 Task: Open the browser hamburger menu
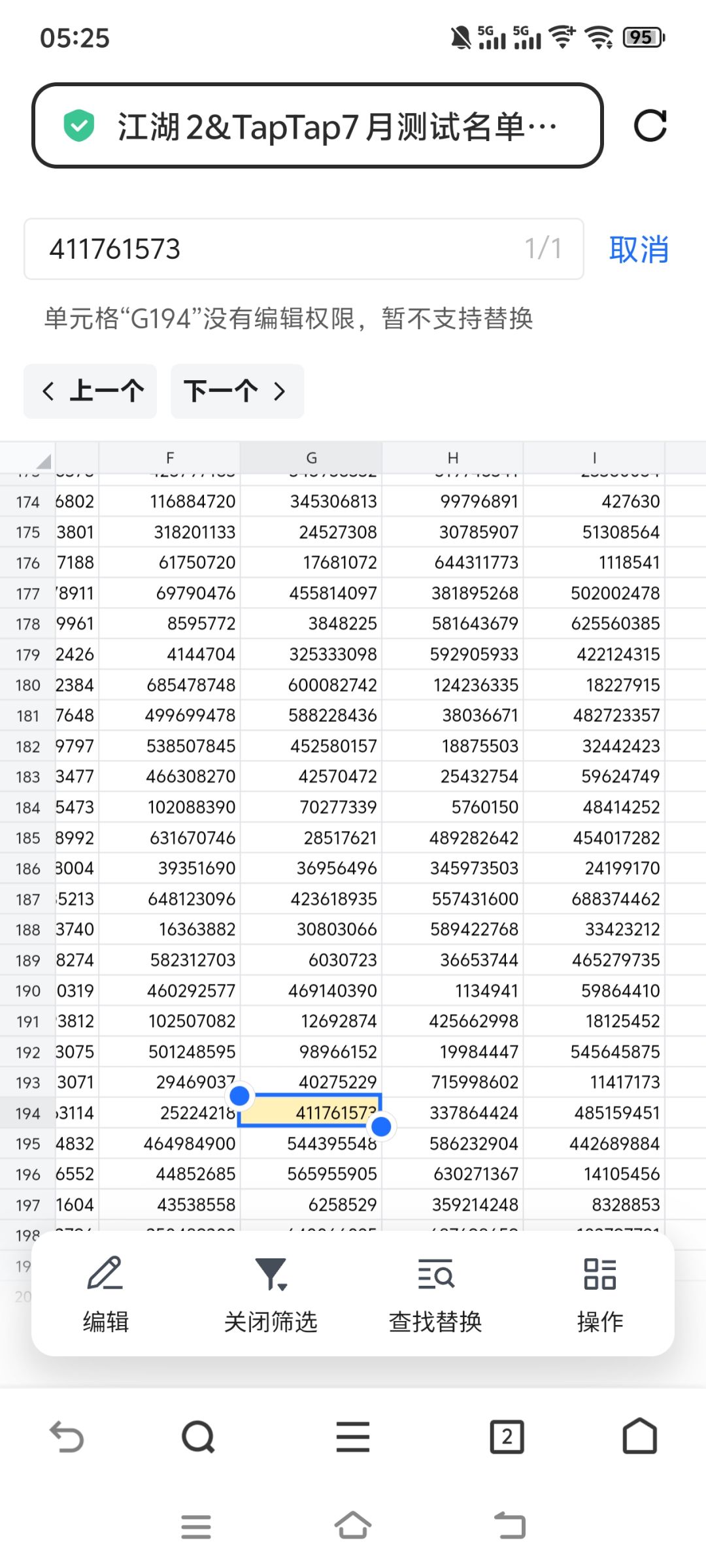(353, 1437)
